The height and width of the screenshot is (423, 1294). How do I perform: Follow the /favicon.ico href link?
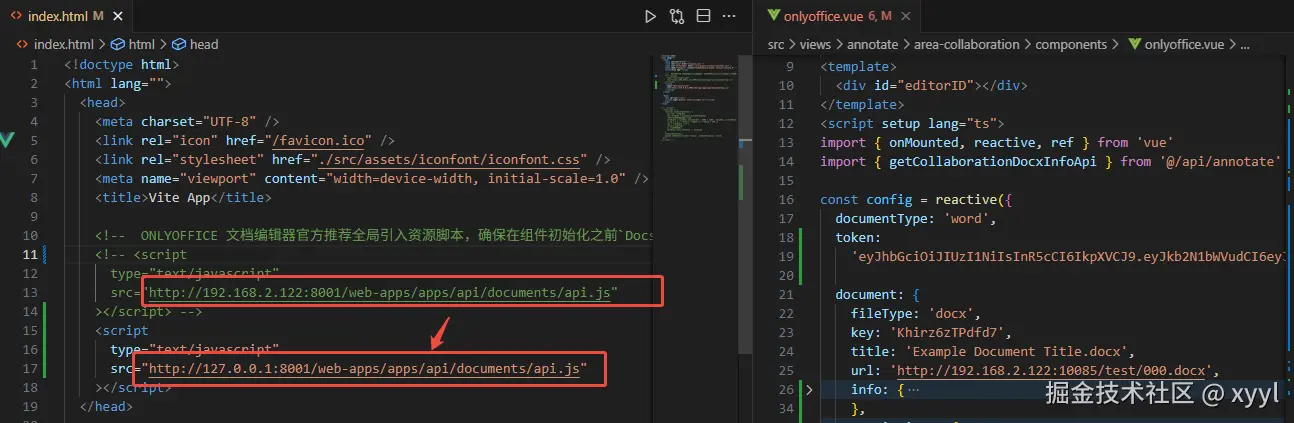[319, 140]
